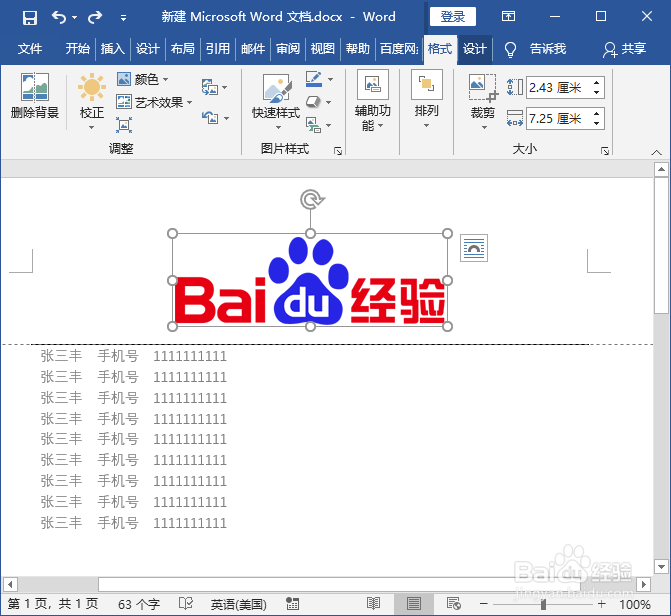
Task: Switch to Read Mode view icon
Action: pyautogui.click(x=374, y=604)
